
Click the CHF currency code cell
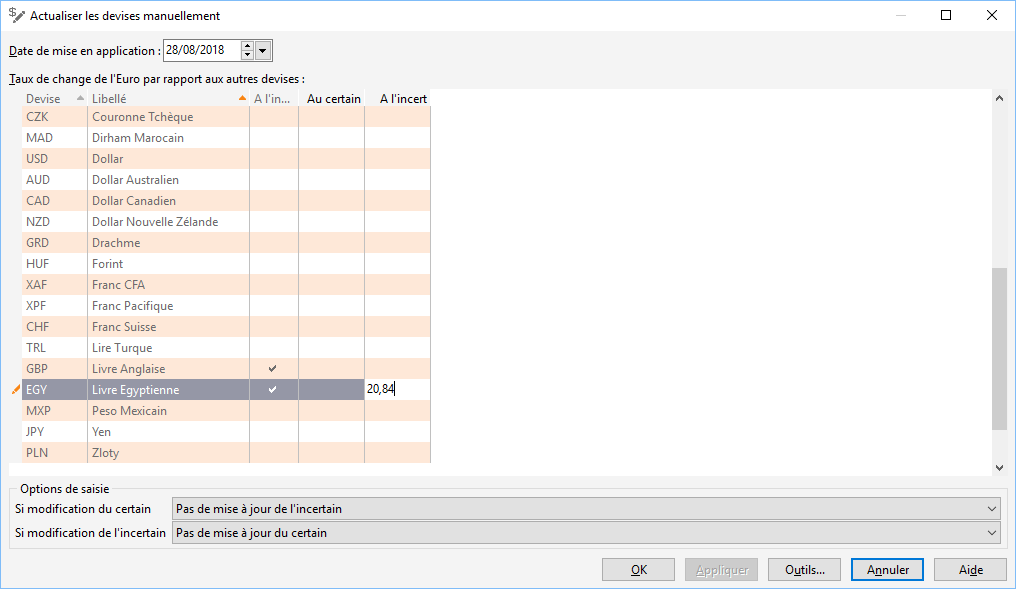(x=54, y=327)
